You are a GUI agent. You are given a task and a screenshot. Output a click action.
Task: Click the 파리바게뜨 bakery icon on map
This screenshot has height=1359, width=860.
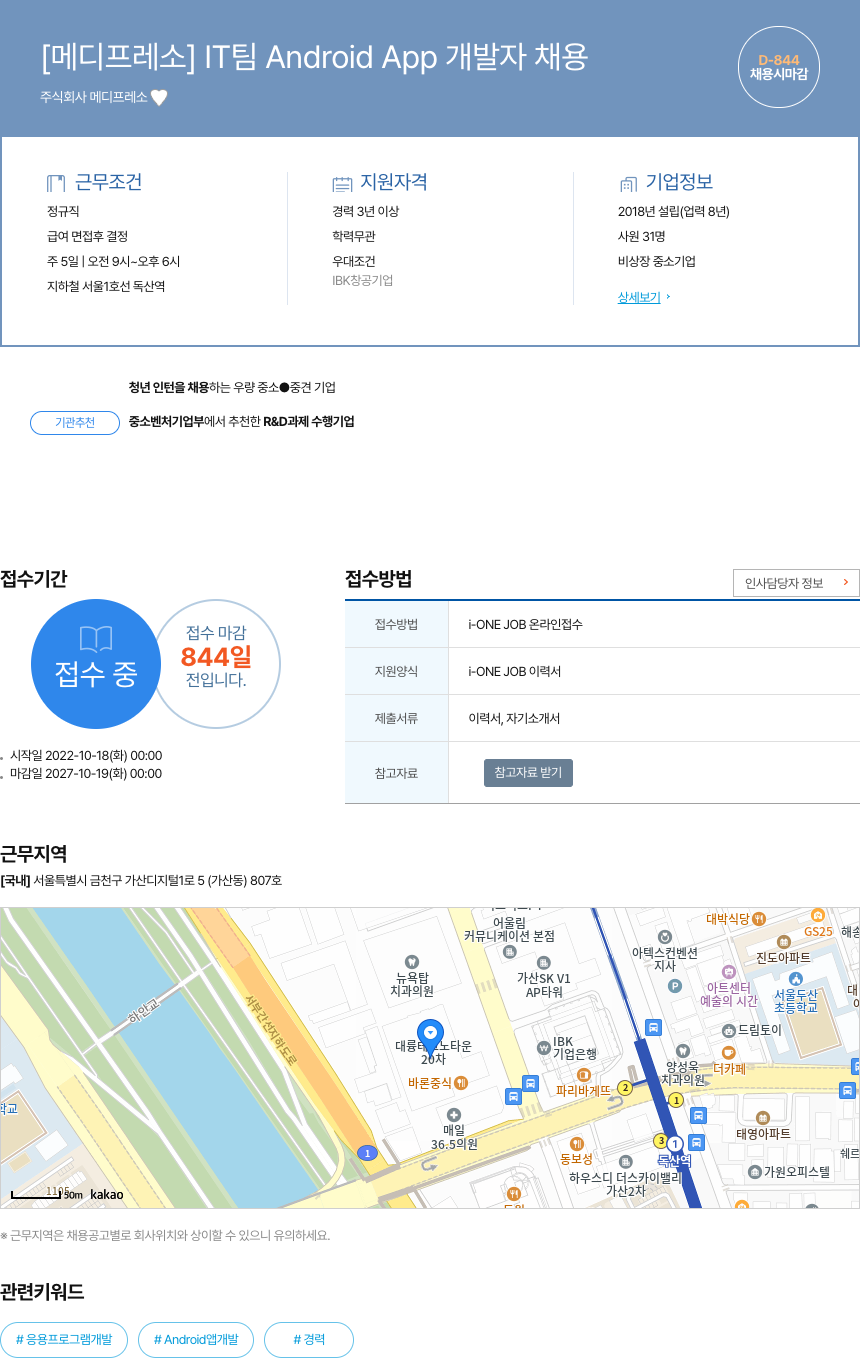[x=583, y=1075]
